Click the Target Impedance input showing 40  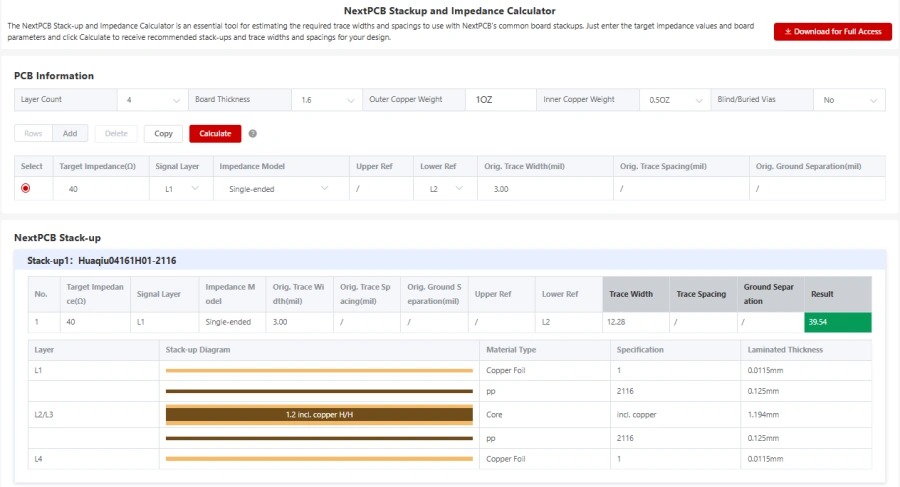click(x=100, y=188)
